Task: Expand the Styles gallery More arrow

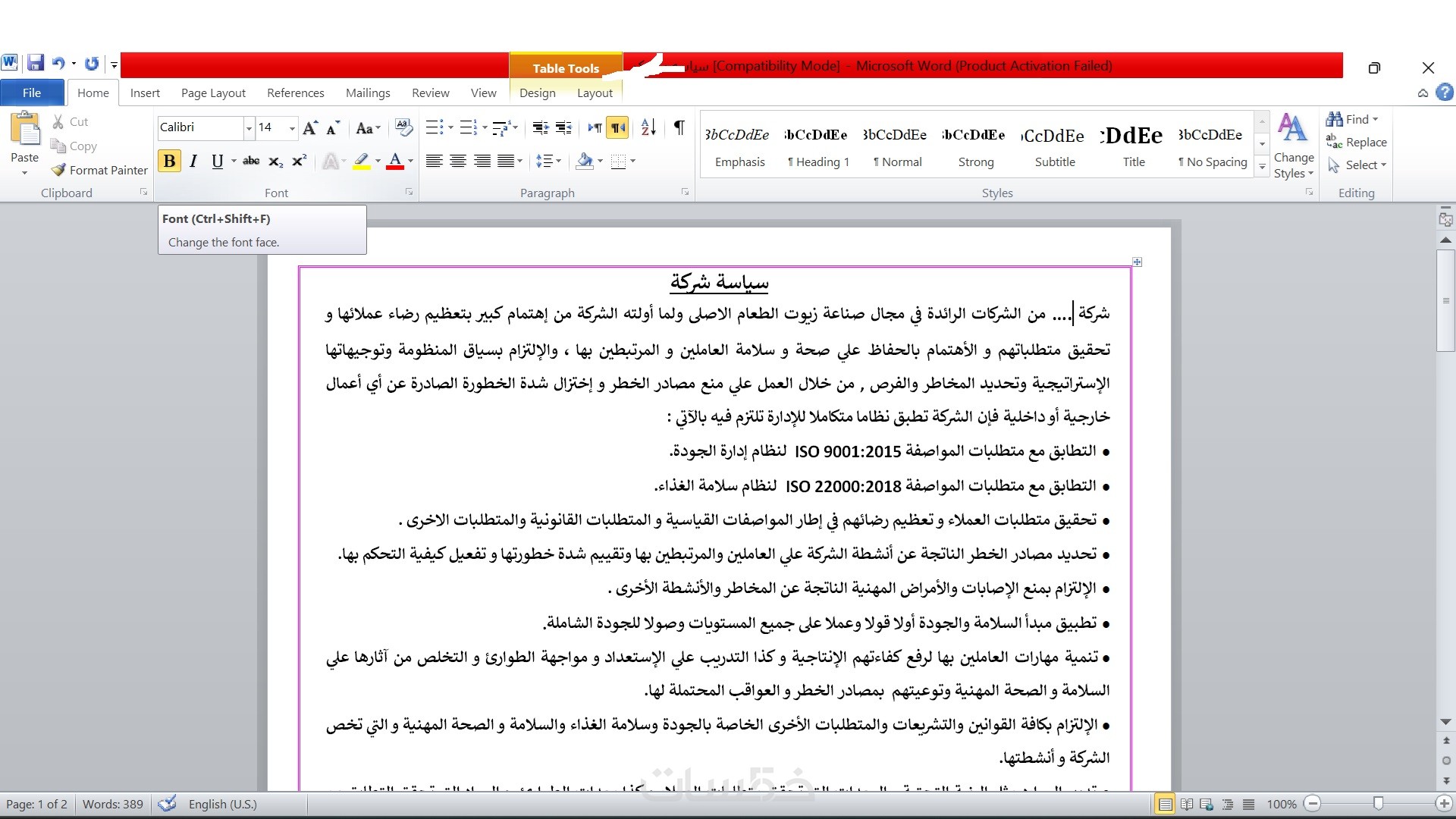Action: (x=1262, y=166)
